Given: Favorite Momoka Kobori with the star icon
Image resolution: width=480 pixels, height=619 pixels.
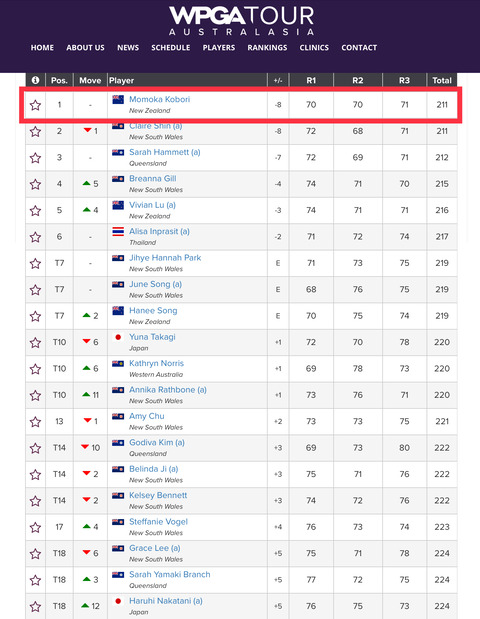Looking at the screenshot, I should [36, 105].
